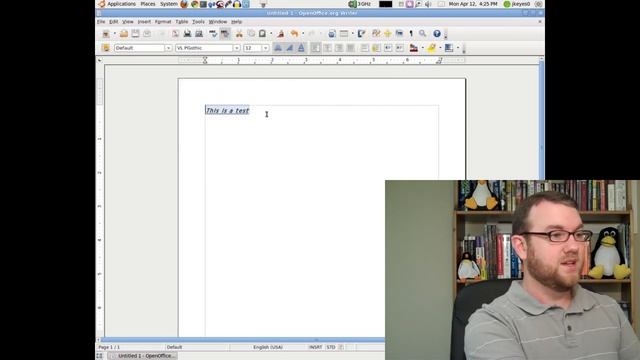
Task: Click the Export as PDF icon
Action: [176, 34]
